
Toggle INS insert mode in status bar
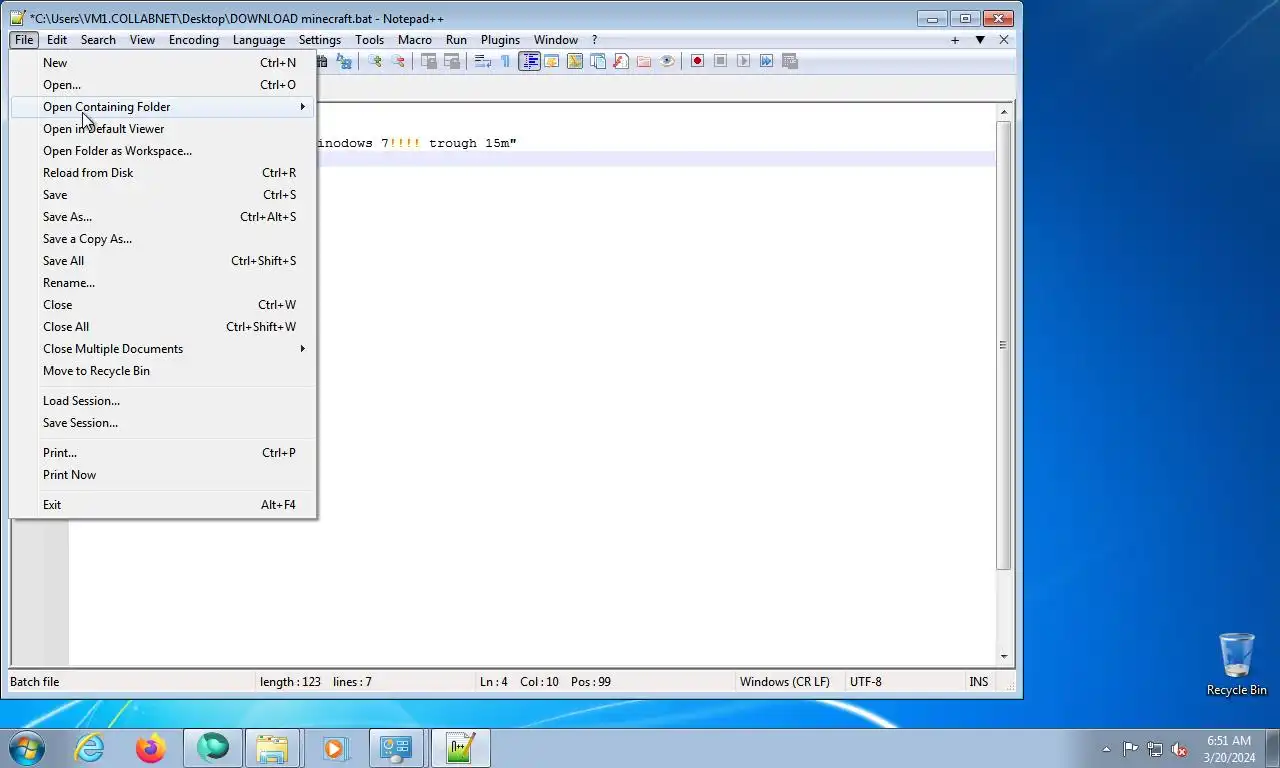click(978, 682)
